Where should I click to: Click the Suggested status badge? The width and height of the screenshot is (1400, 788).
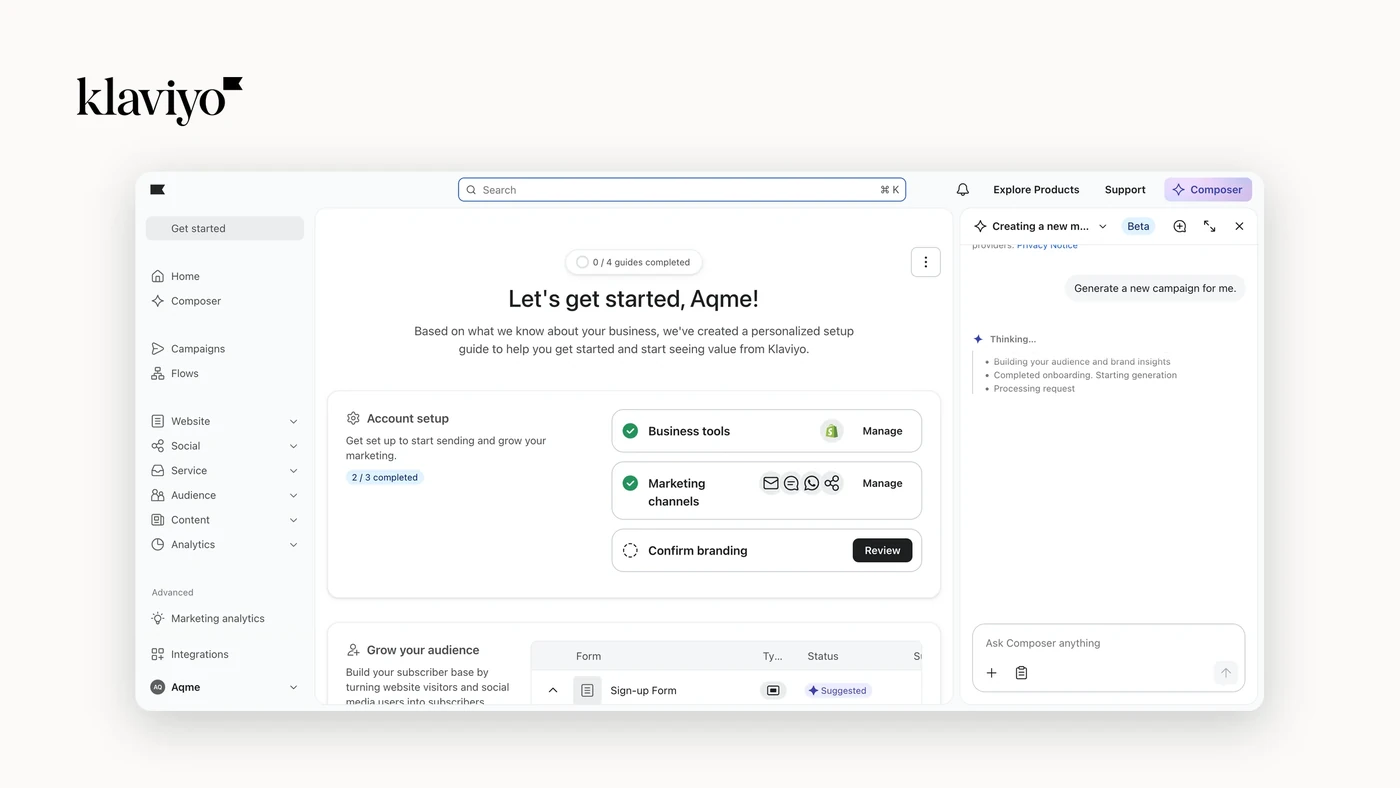tap(838, 690)
